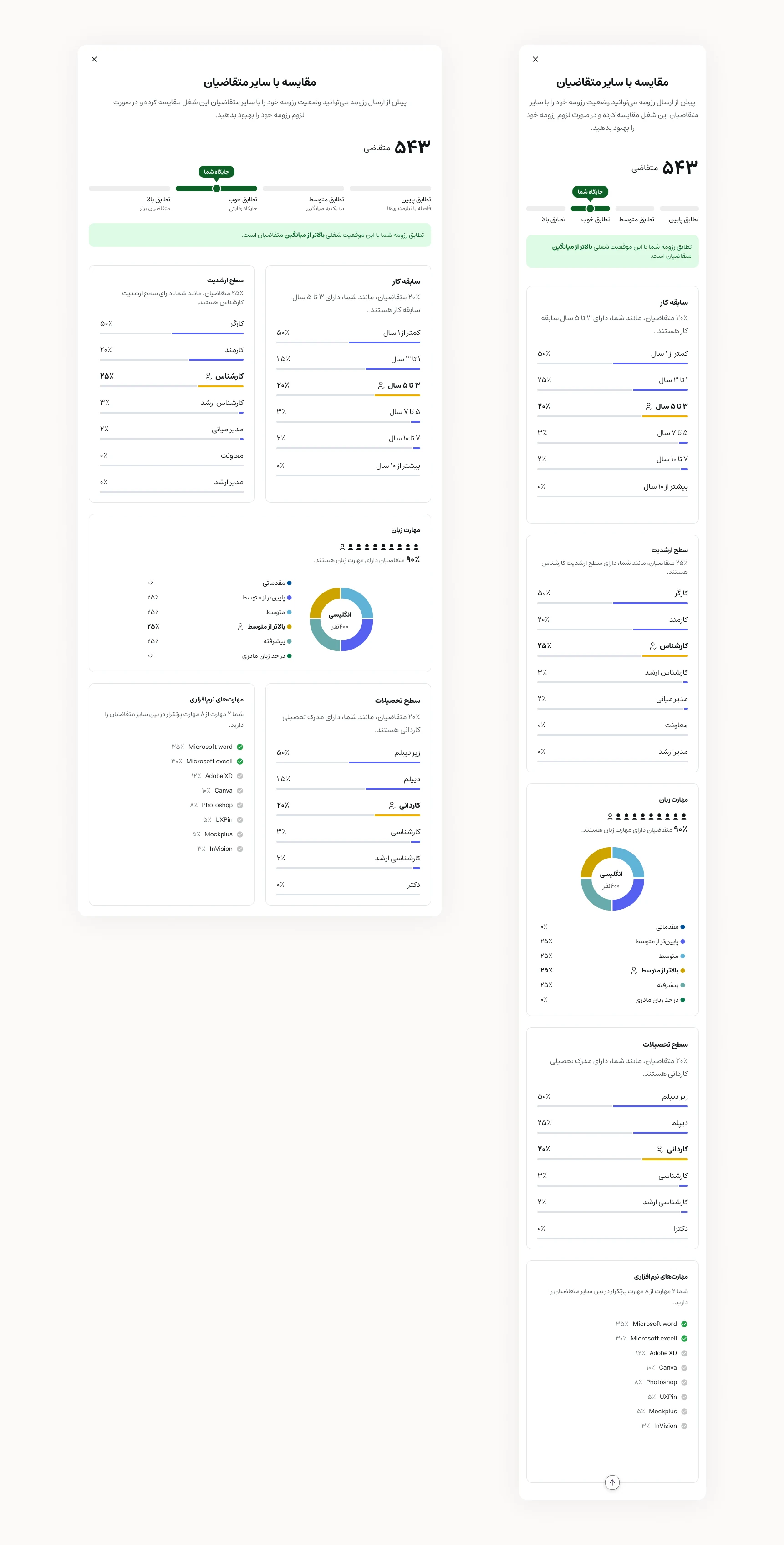Click gray check for Mockplus in narrow modal
The height and width of the screenshot is (1545, 784).
(684, 1411)
